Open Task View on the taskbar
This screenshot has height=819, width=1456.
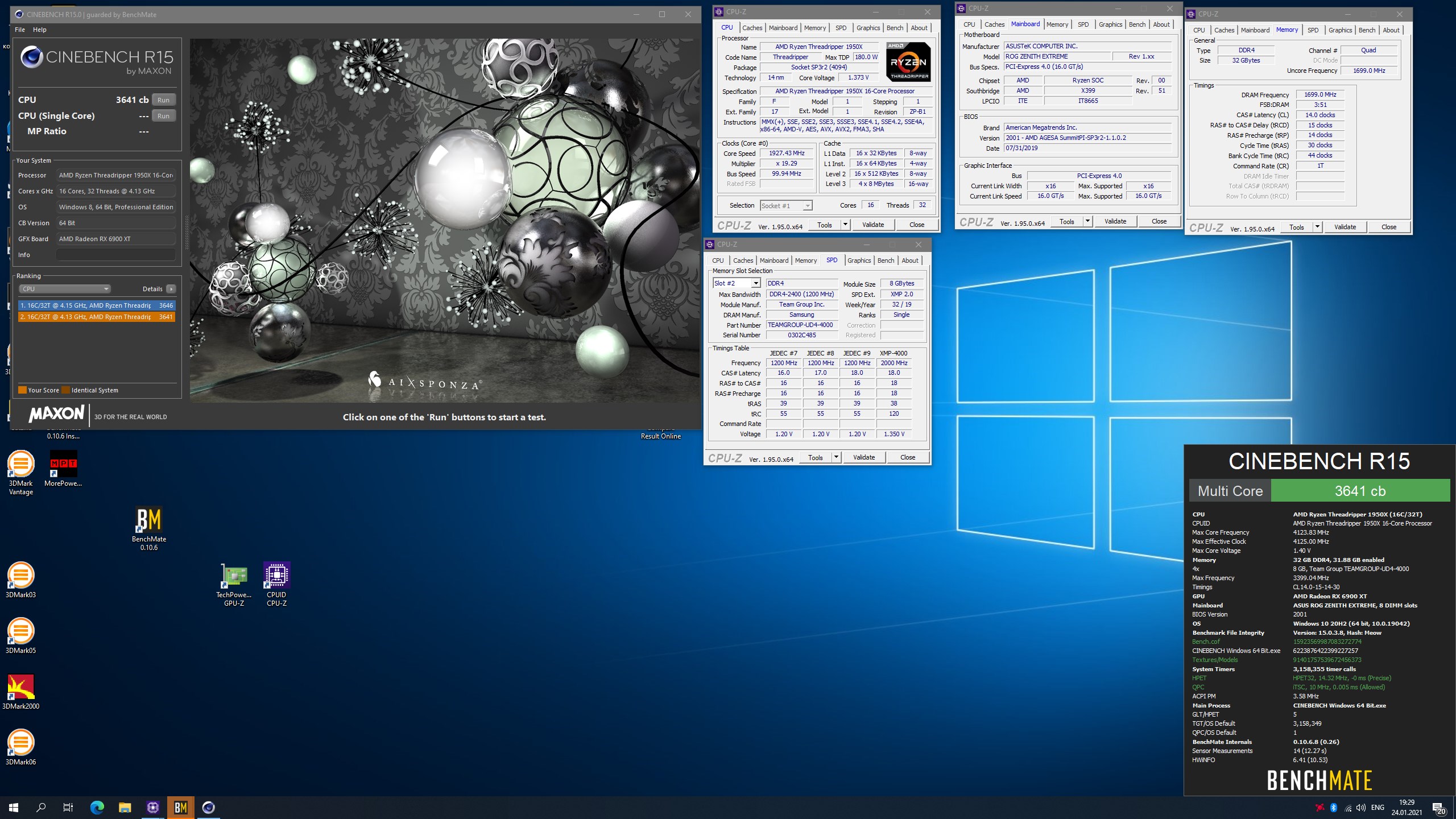68,808
